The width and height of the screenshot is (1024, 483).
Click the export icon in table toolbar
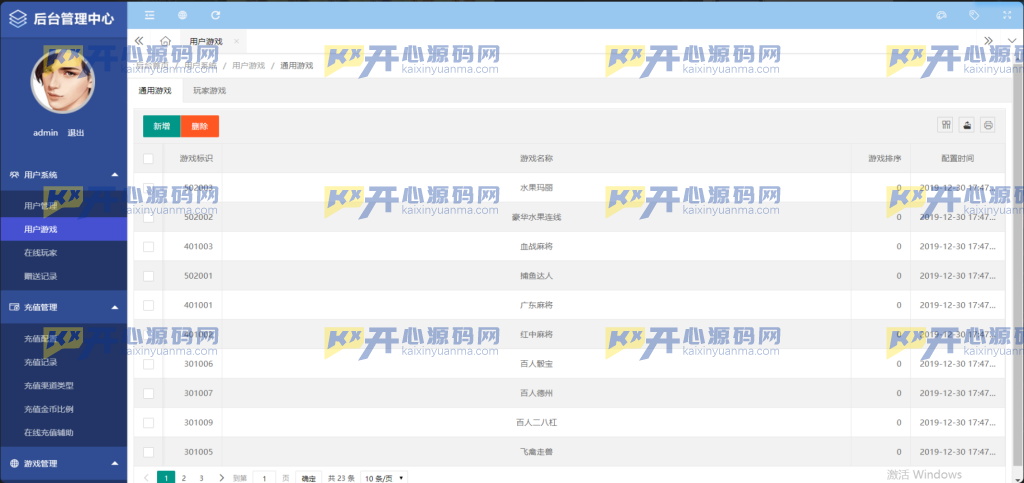(x=967, y=125)
